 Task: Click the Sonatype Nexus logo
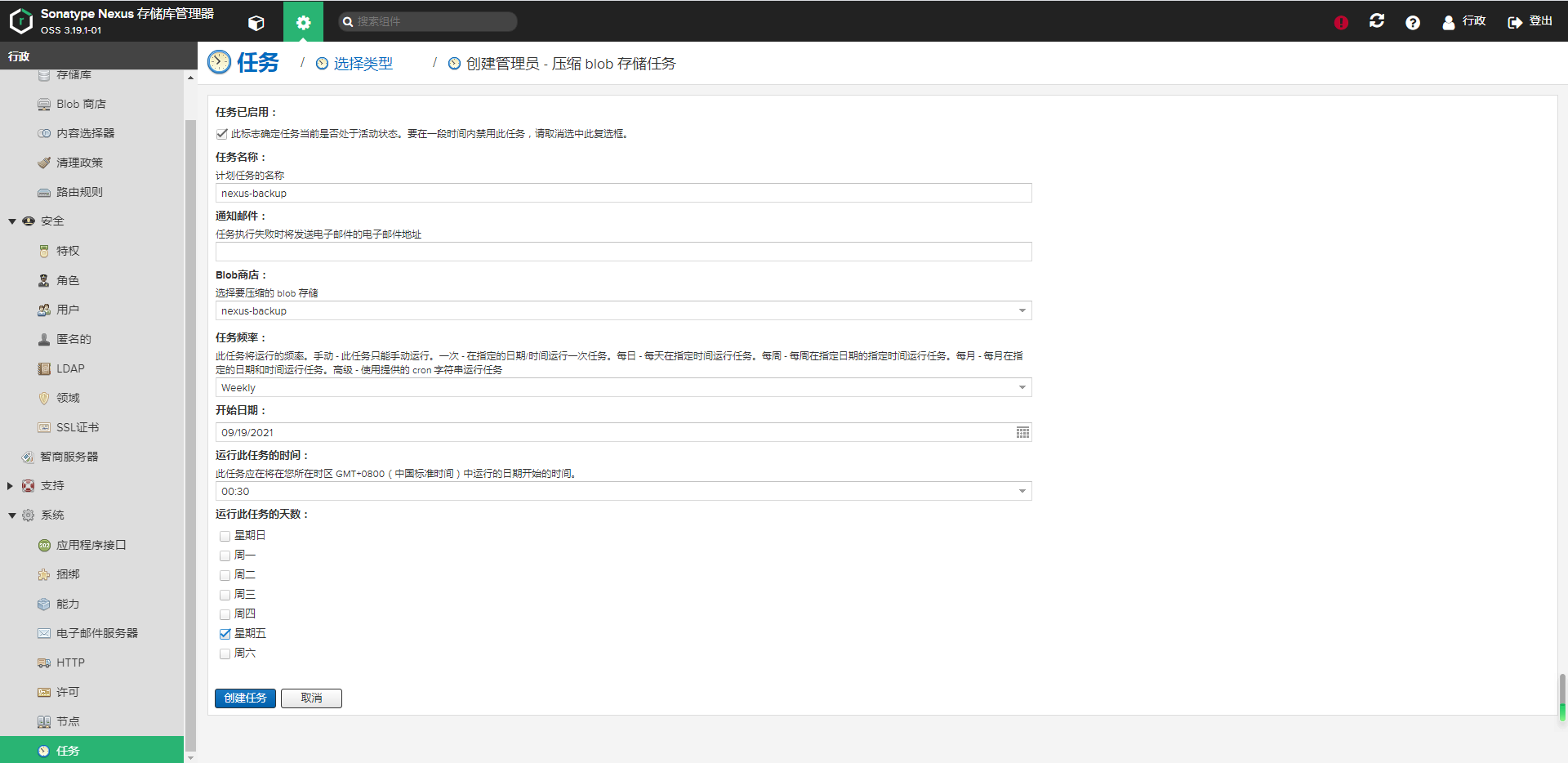point(20,21)
